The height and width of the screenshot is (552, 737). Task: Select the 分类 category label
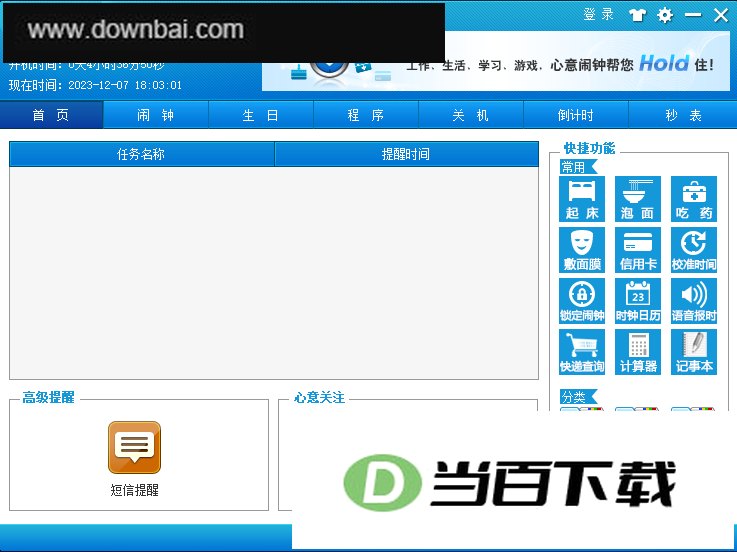point(578,397)
